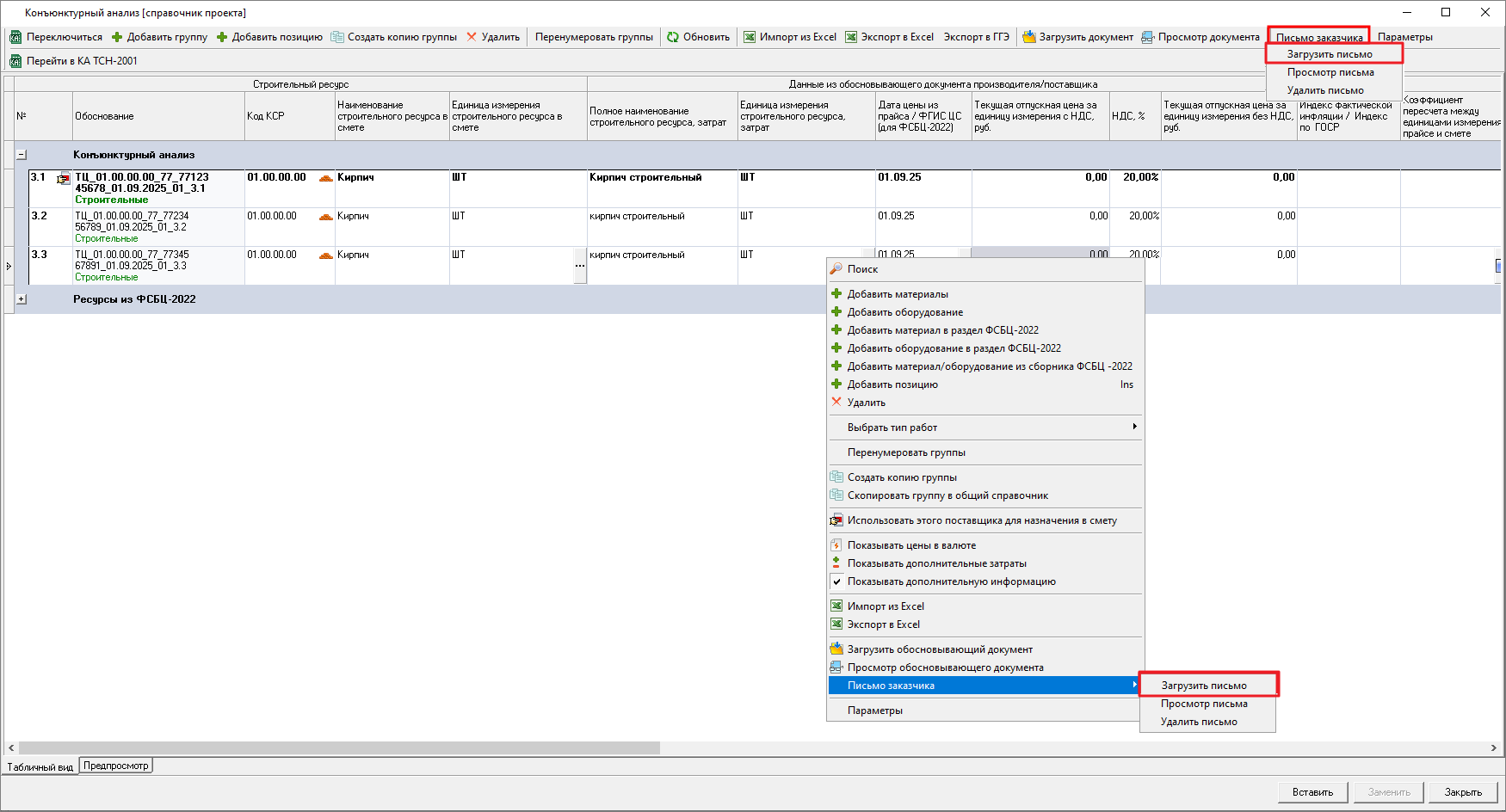Click Импорт из Excel toolbar icon
Viewport: 1506px width, 812px height.
(x=750, y=37)
